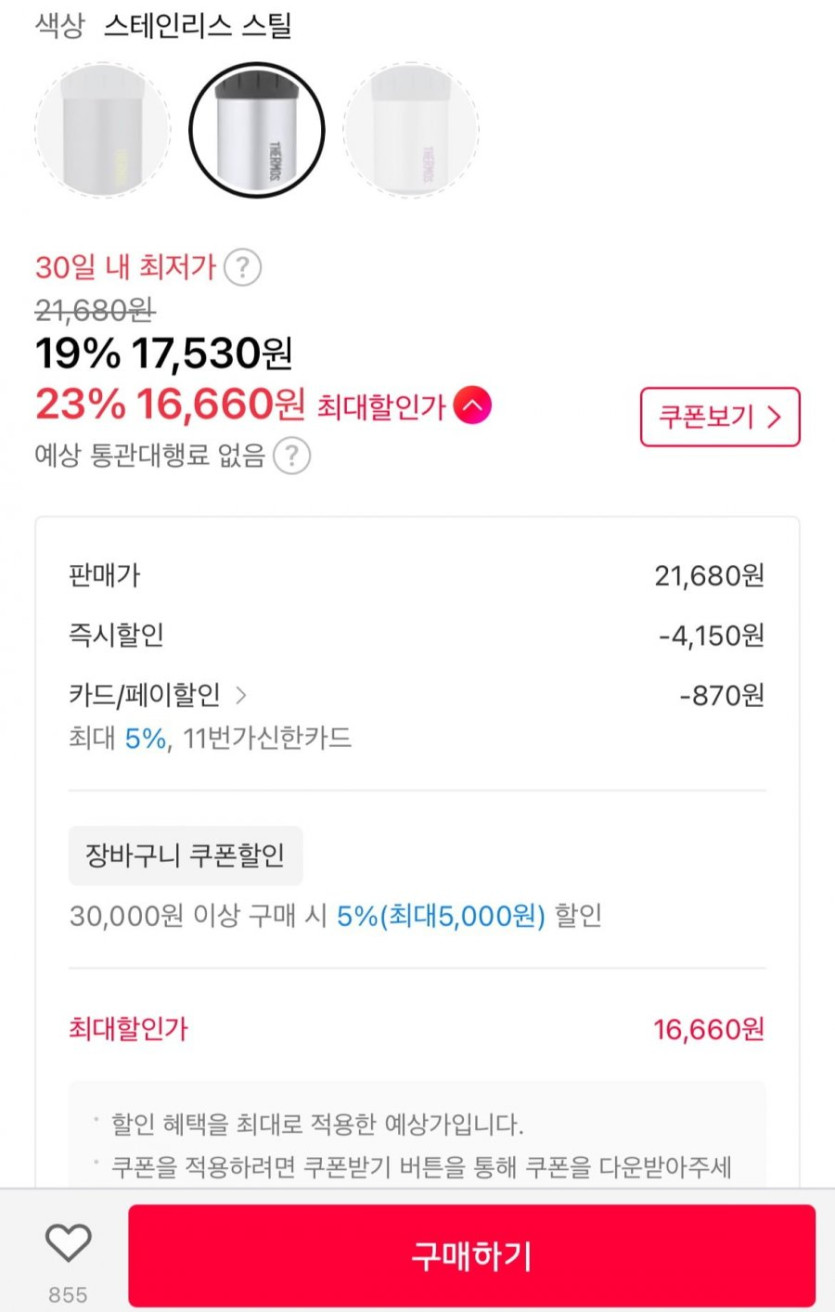
Task: Tap the heart wishlist icon
Action: pyautogui.click(x=68, y=1243)
